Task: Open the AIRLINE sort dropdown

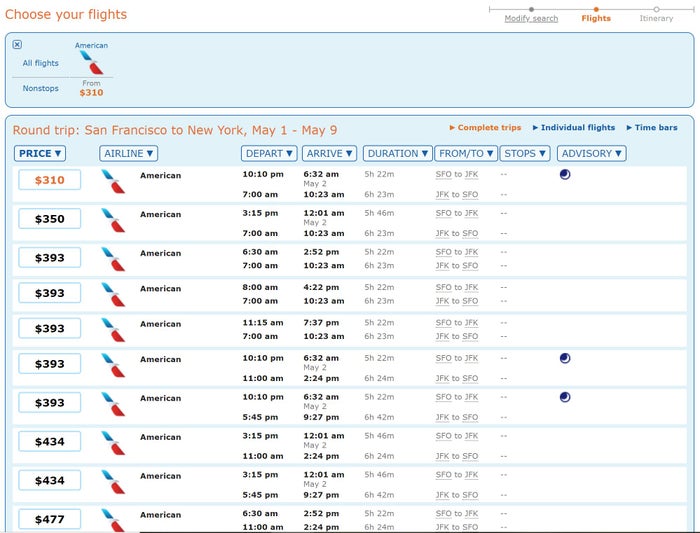Action: (129, 154)
